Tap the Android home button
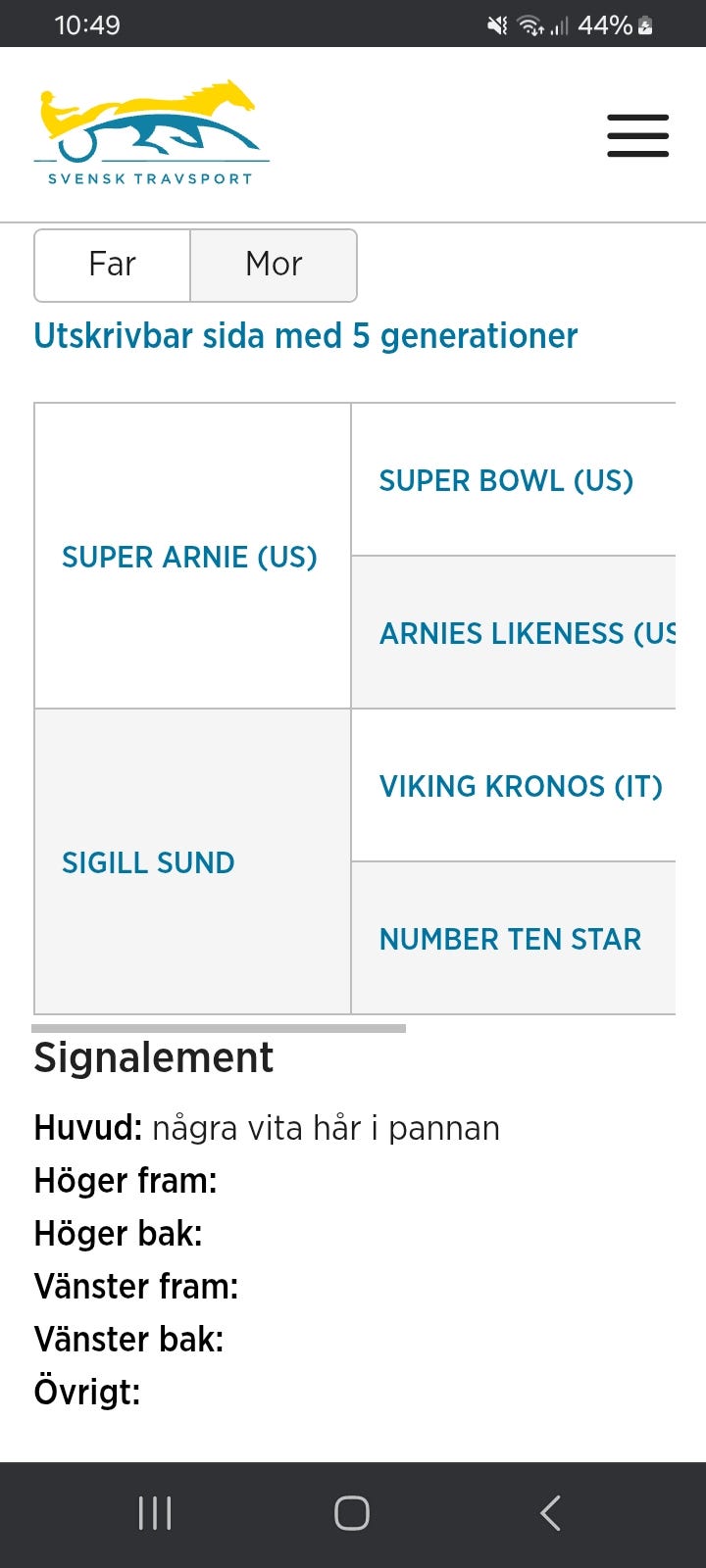Viewport: 706px width, 1568px height. (x=352, y=1513)
